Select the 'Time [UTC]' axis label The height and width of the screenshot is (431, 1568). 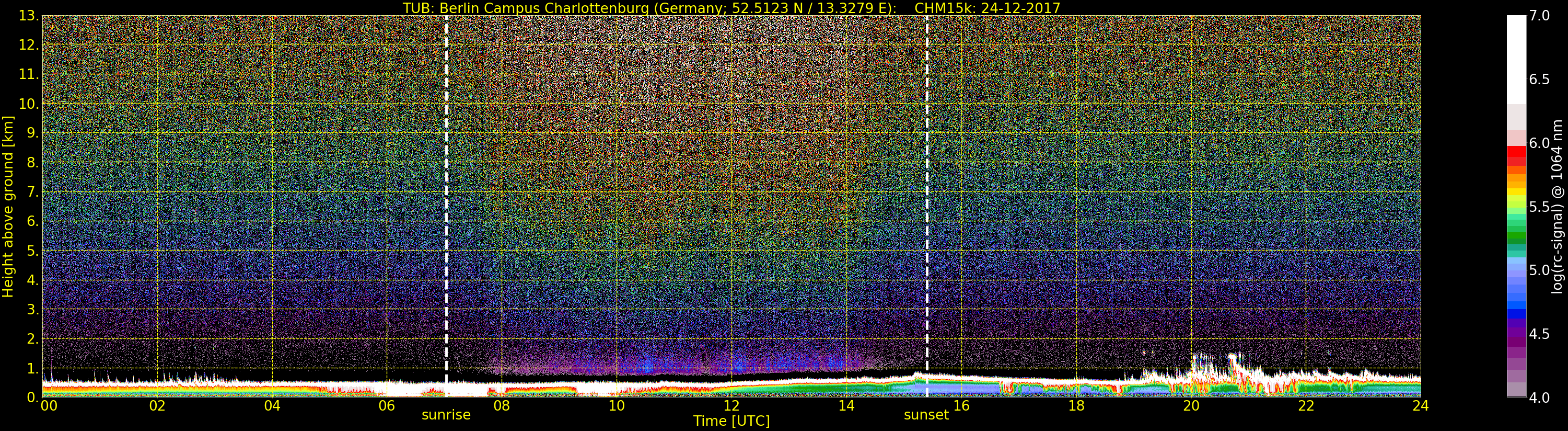pos(731,421)
